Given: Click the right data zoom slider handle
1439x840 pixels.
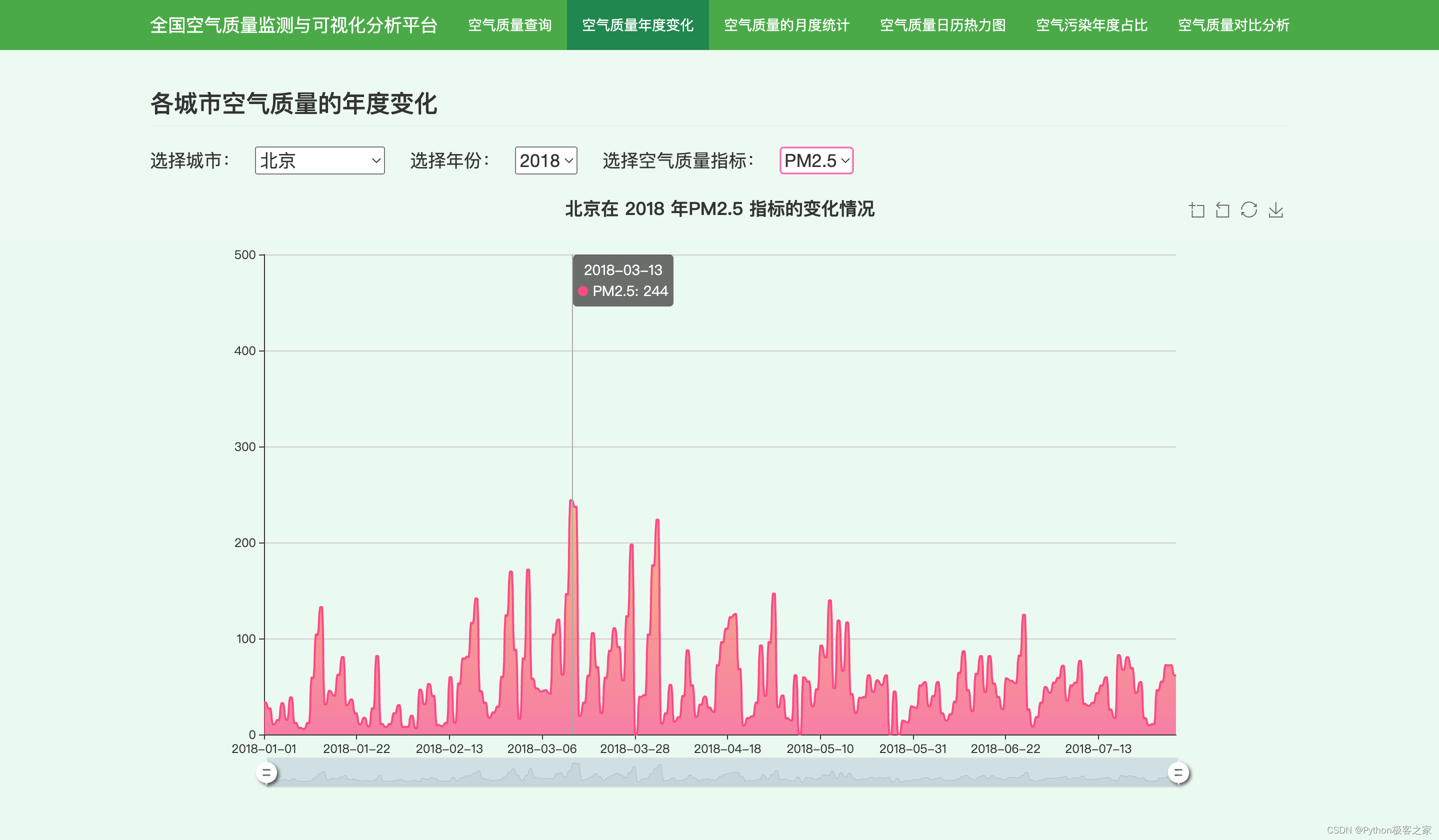Looking at the screenshot, I should pos(1178,773).
